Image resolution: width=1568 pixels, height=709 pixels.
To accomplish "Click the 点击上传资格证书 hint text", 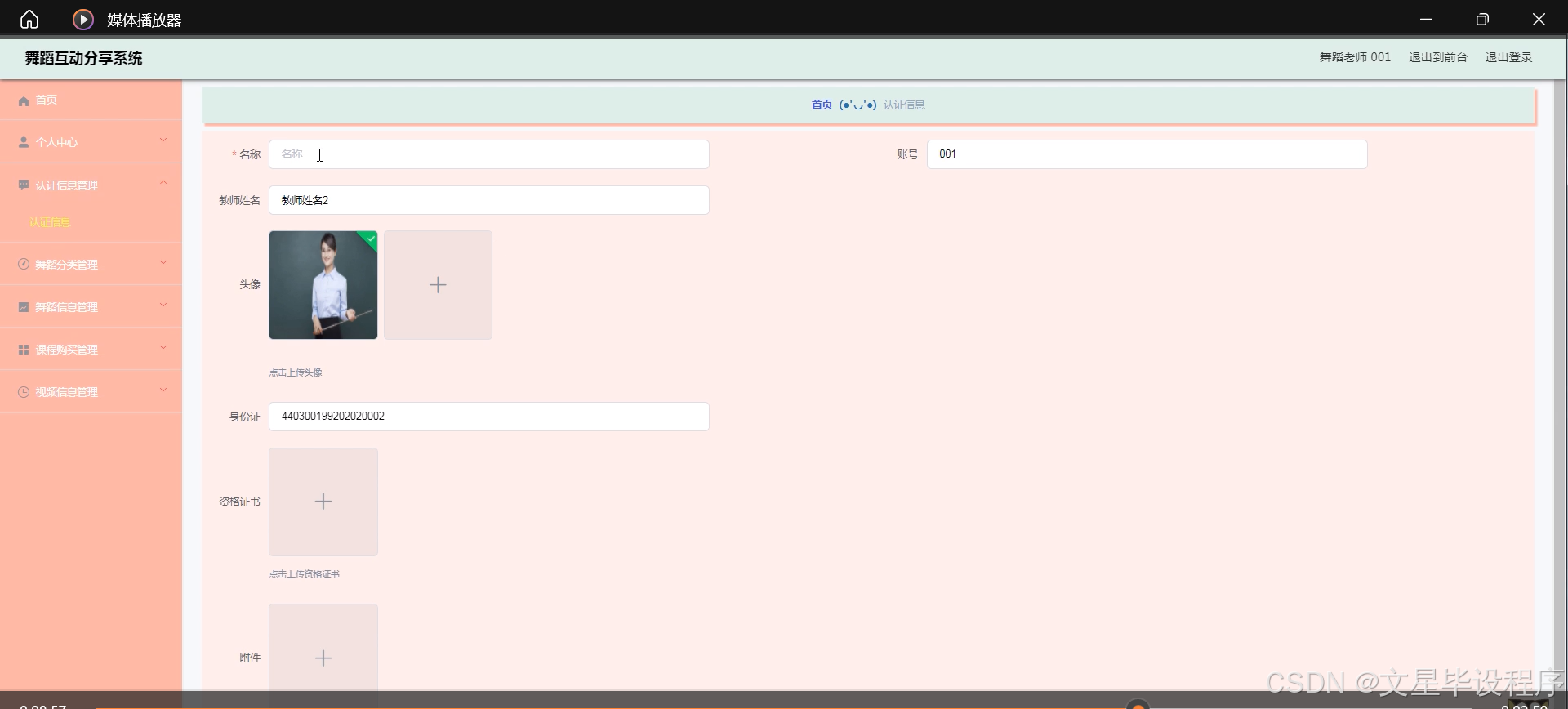I will click(x=305, y=574).
